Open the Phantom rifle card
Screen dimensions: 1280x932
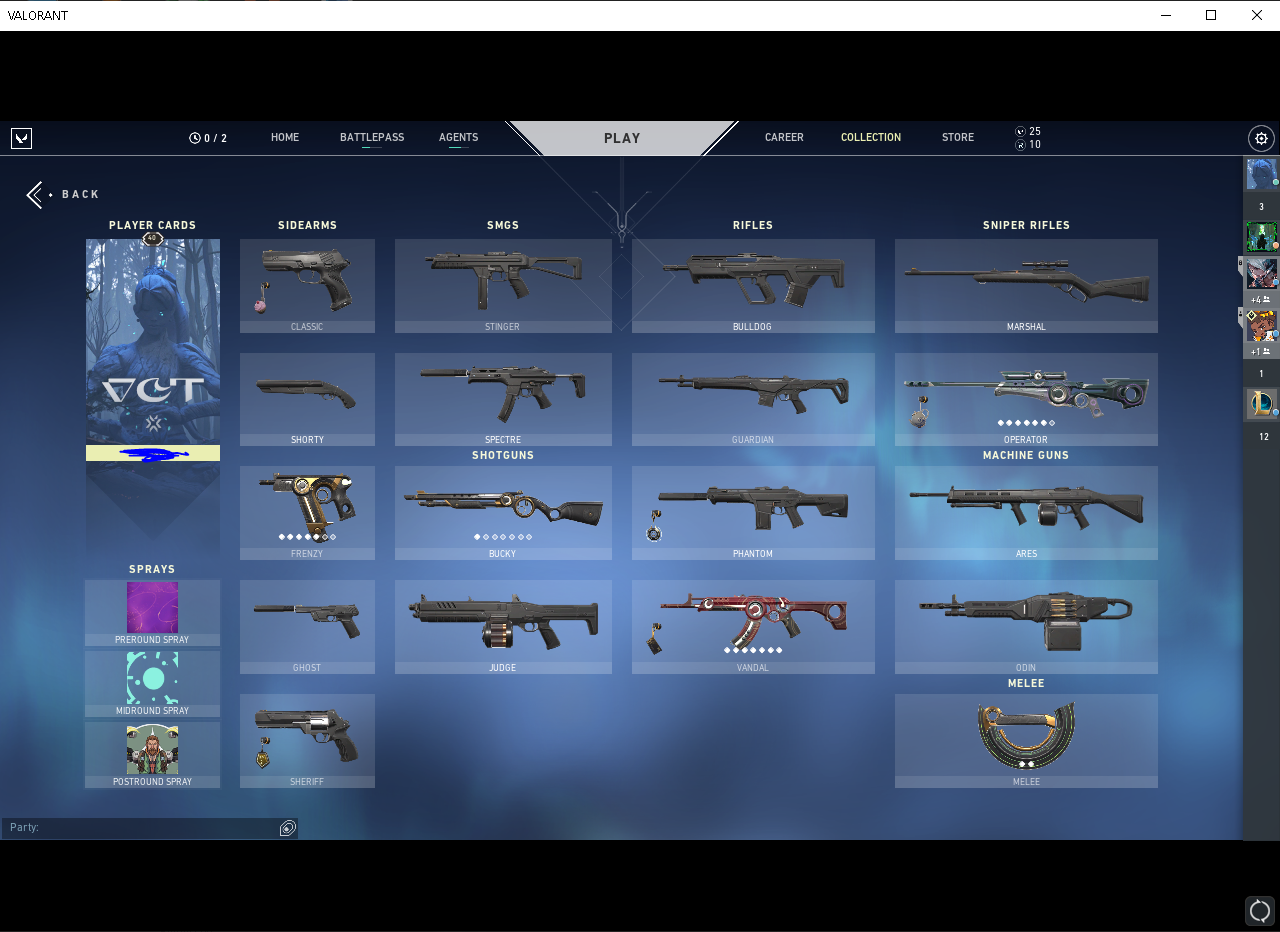(x=753, y=513)
